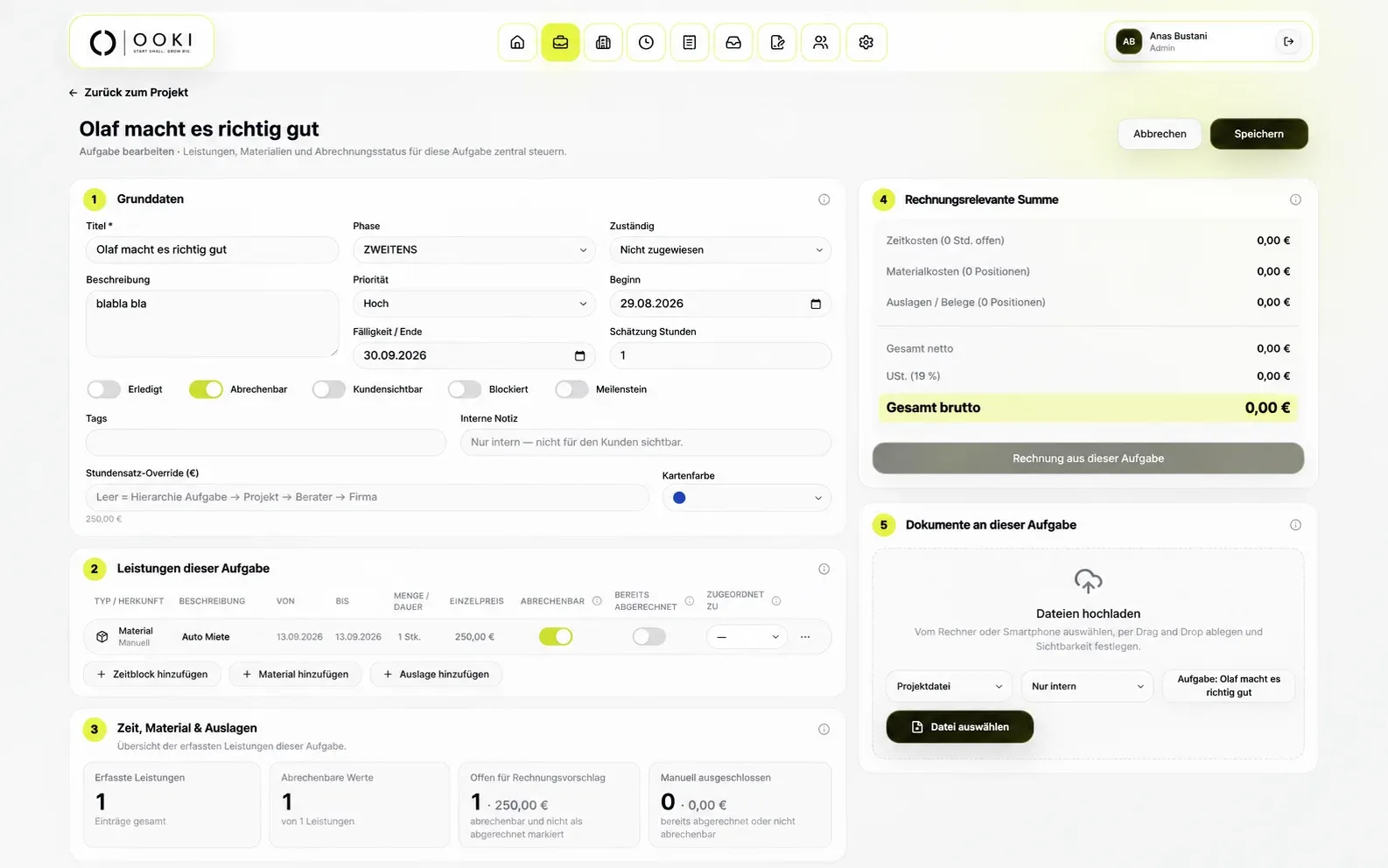Open more options for the Auto Miete row
Screen dimensions: 1388x868
805,637
